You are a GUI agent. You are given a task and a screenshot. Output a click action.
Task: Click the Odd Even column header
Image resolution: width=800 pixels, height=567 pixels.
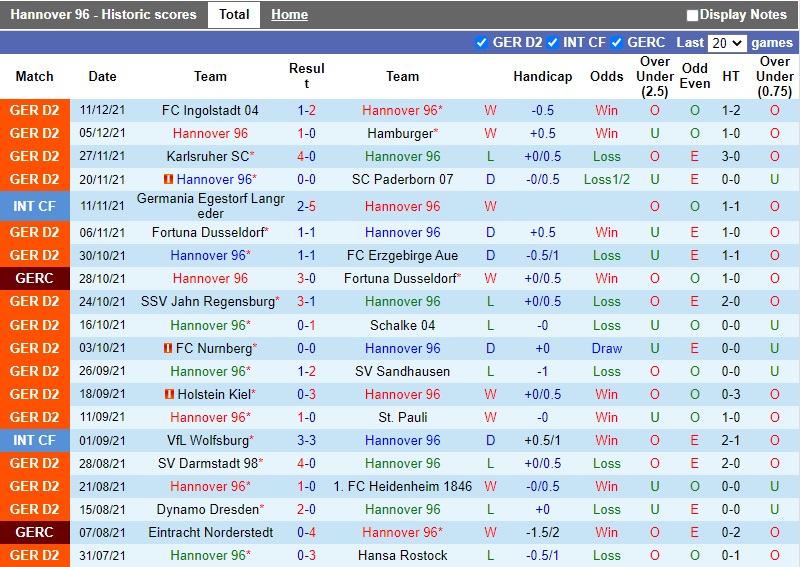[x=694, y=76]
